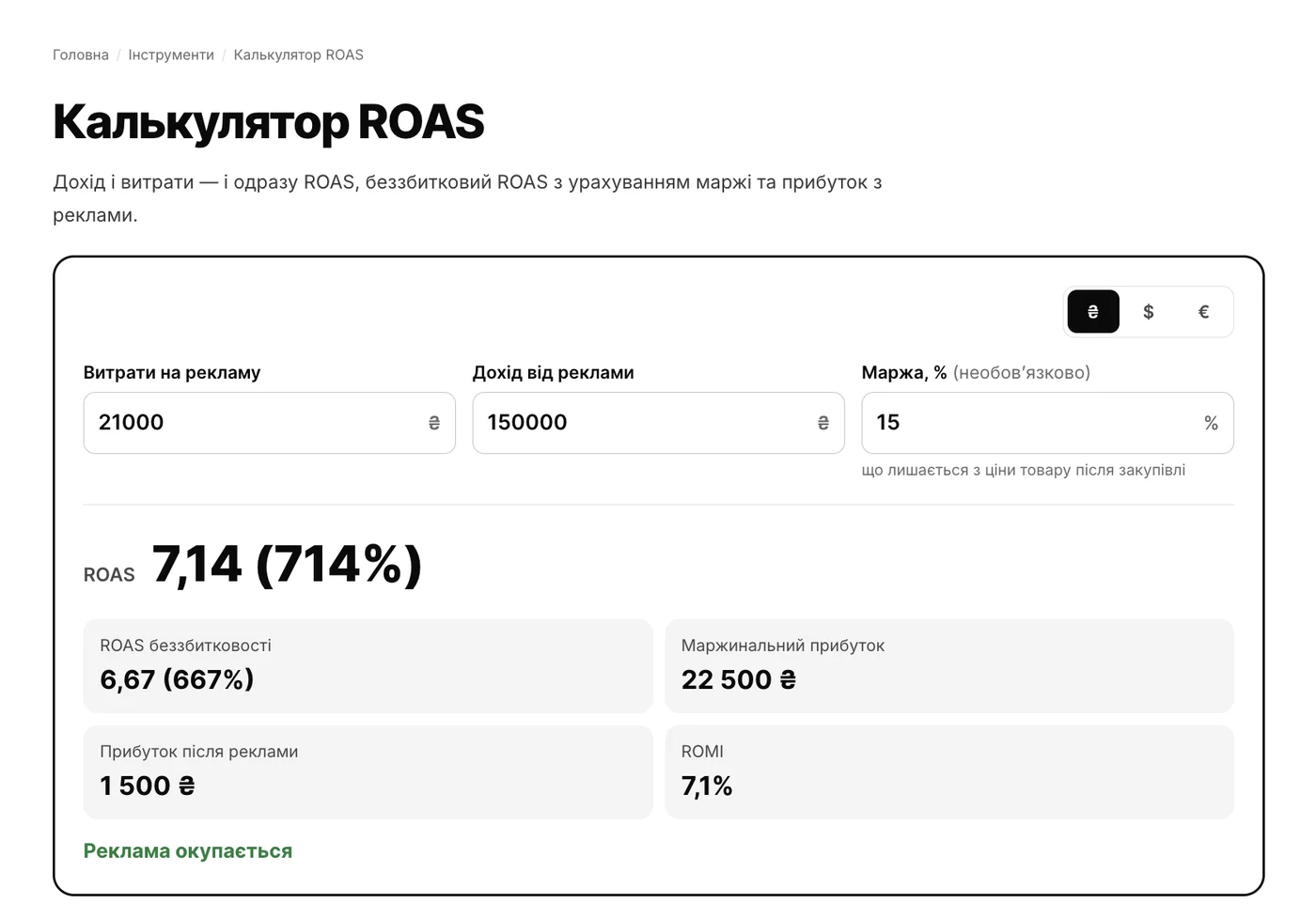
Task: Click the Витрати на рекламу label
Action: (x=172, y=372)
